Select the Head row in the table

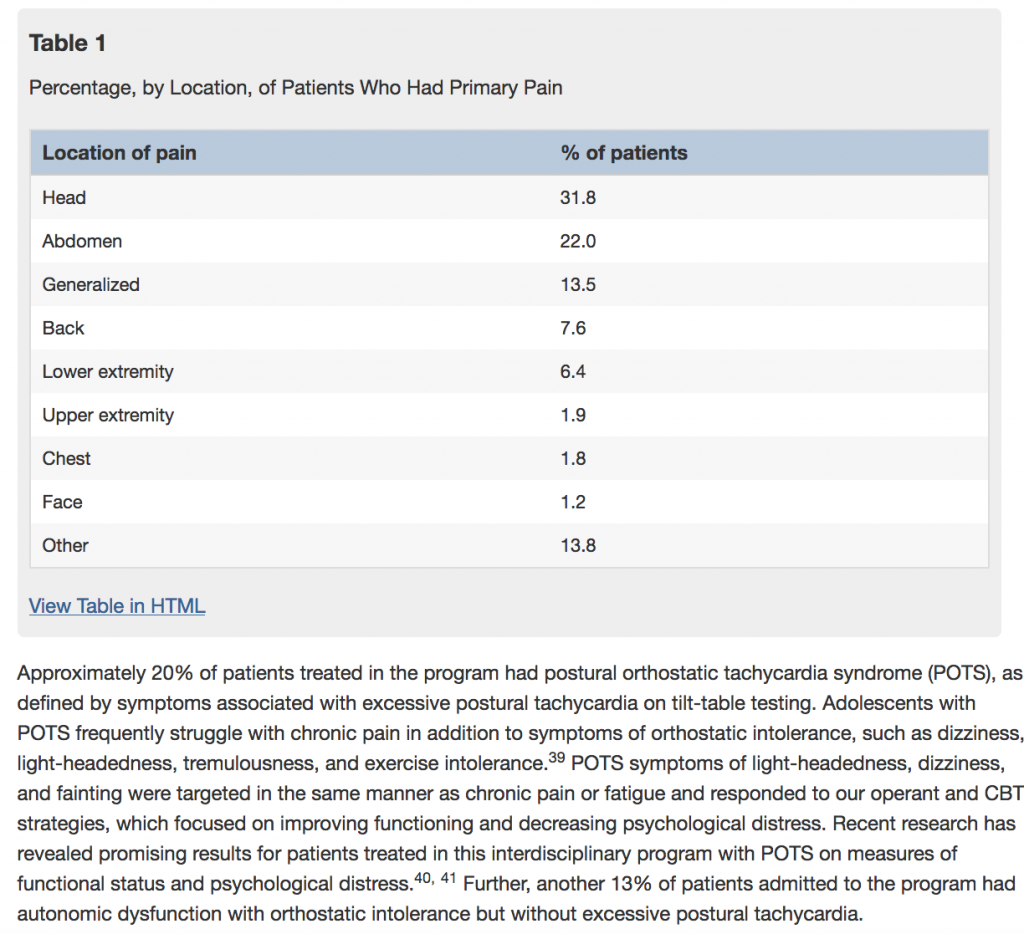point(509,197)
